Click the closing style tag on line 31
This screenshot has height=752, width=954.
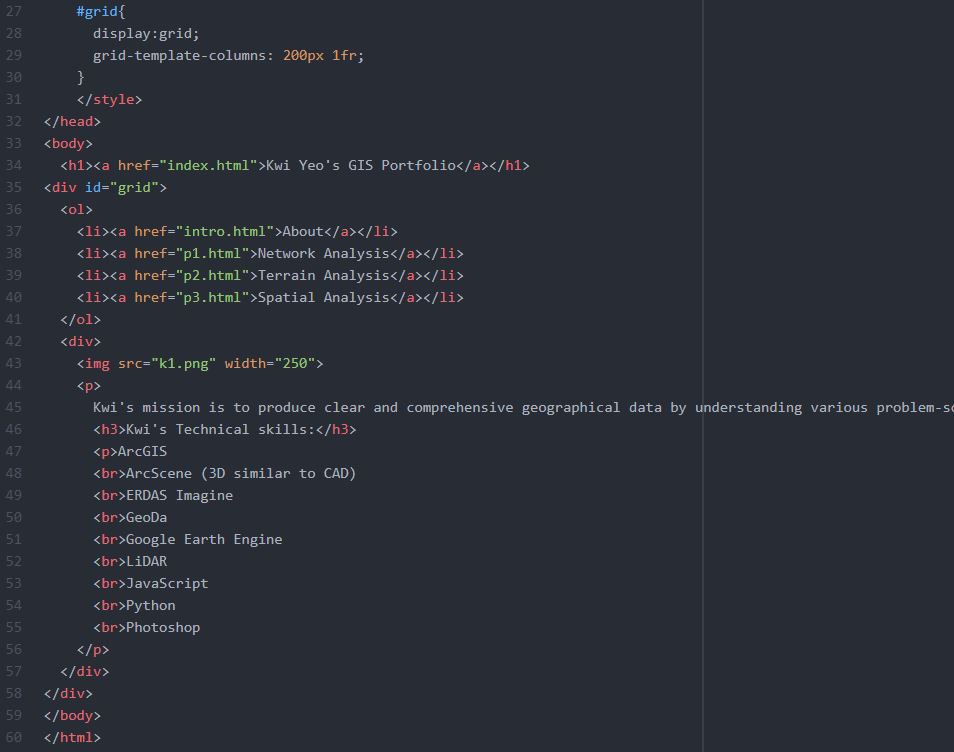click(x=109, y=99)
